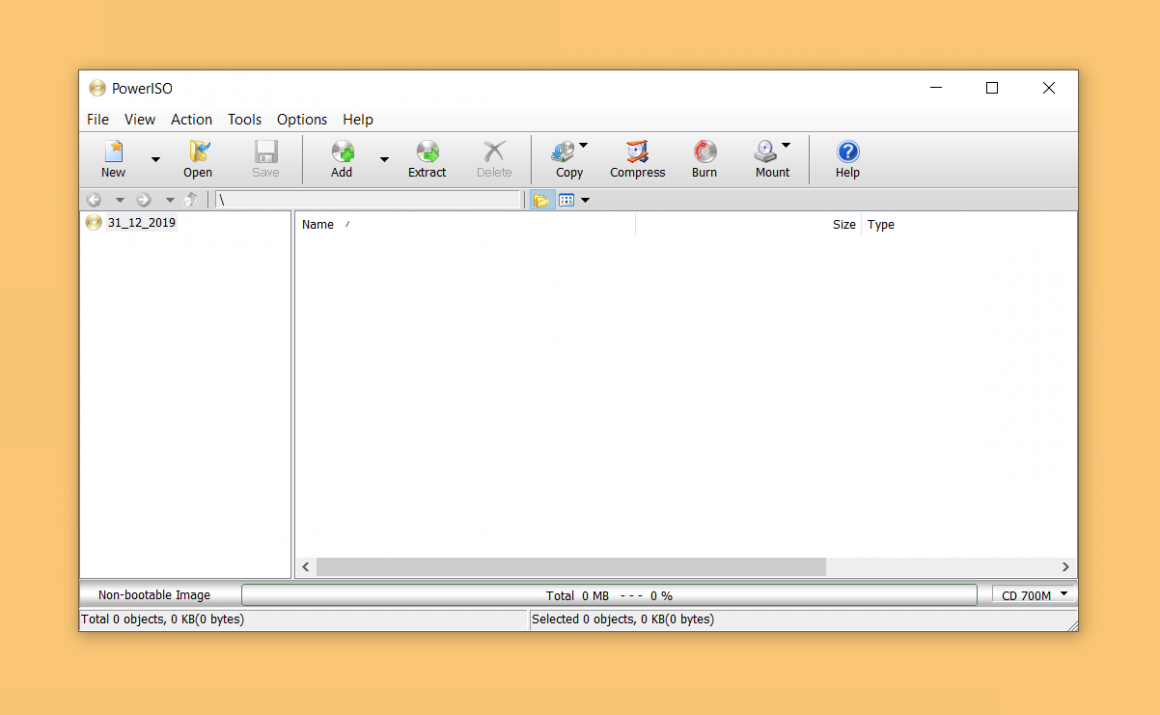Click the Copy disc toolbar icon

(x=563, y=152)
